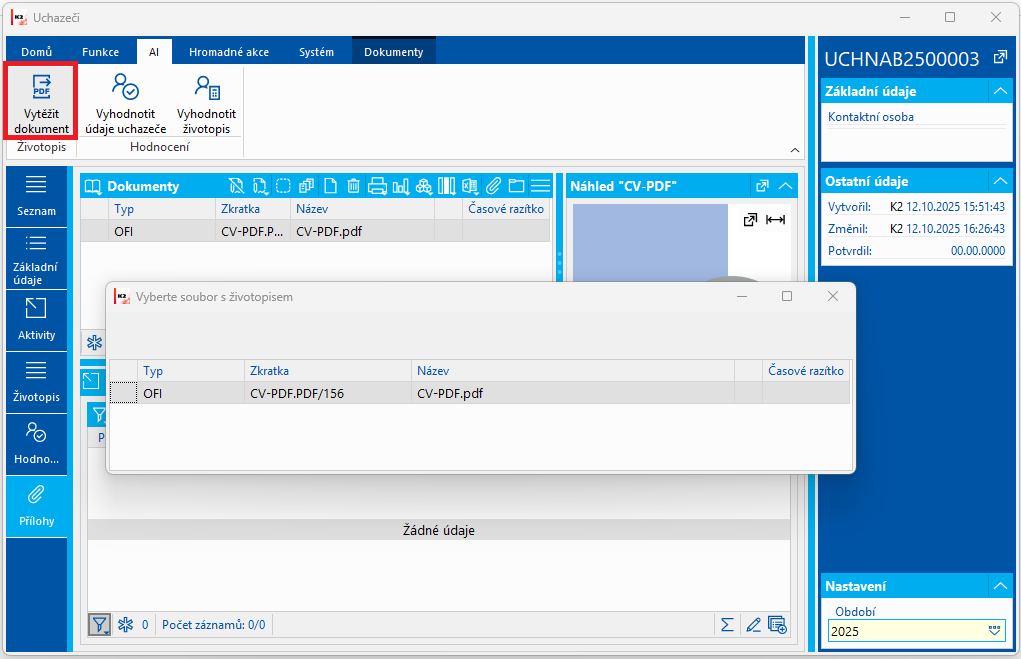Toggle the filter button in the bottom status bar

point(100,625)
